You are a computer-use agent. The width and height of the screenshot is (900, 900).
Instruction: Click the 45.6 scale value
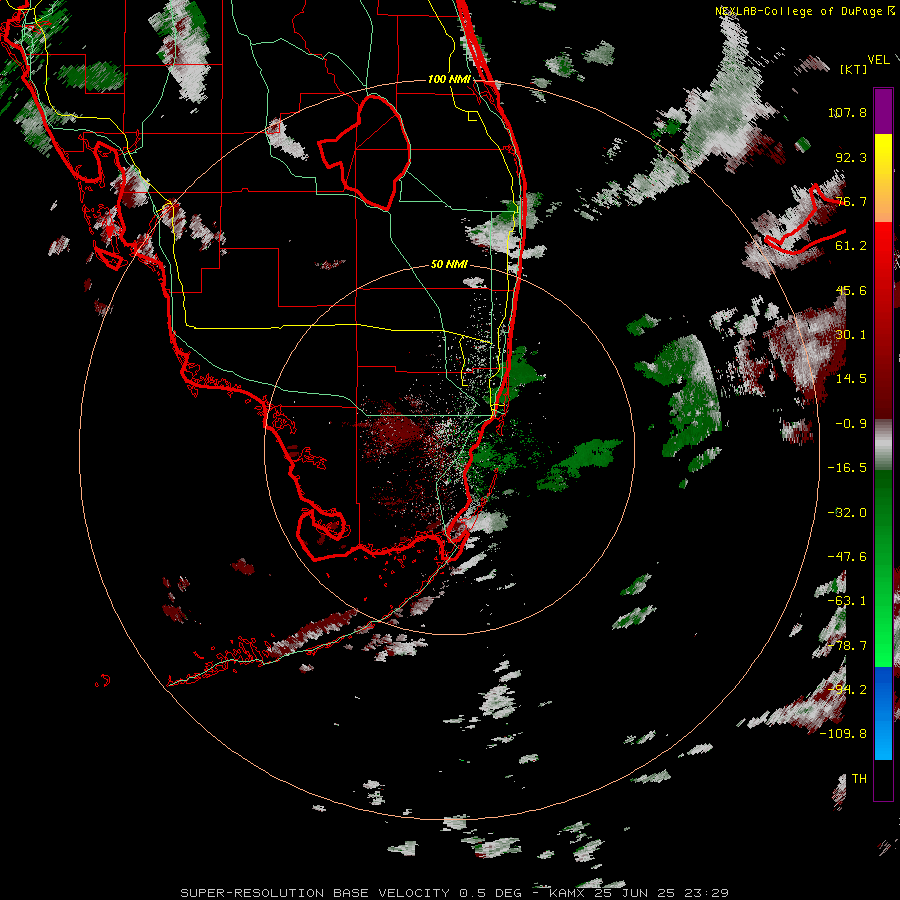point(851,290)
